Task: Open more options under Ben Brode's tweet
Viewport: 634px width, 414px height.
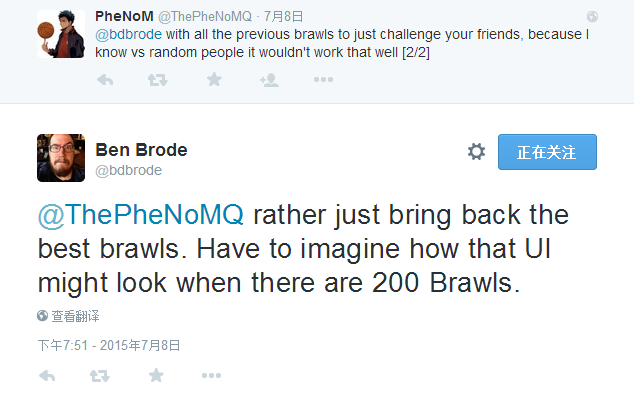Action: [211, 376]
